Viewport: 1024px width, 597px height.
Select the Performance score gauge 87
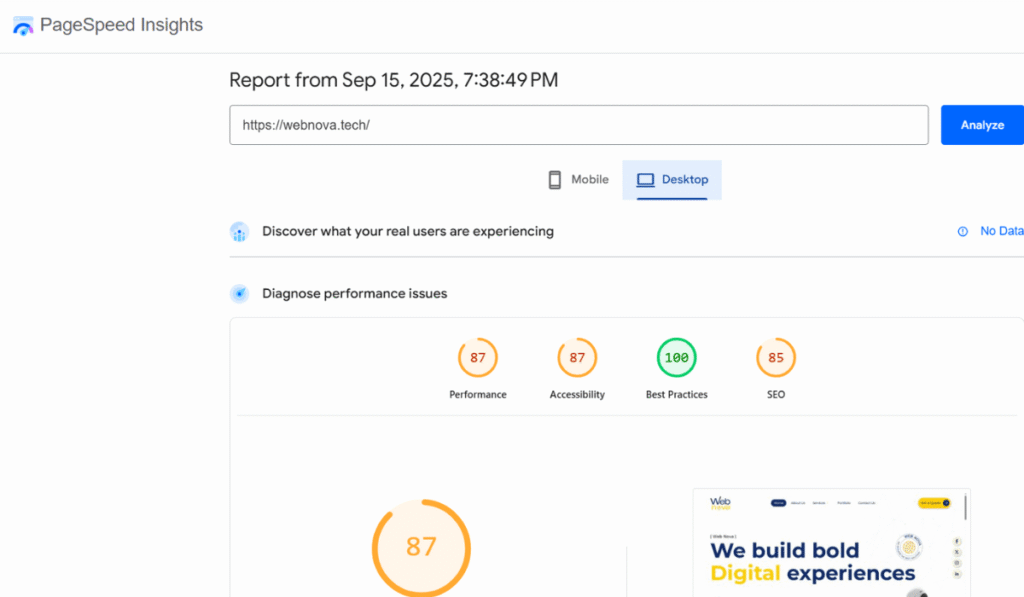pyautogui.click(x=477, y=358)
